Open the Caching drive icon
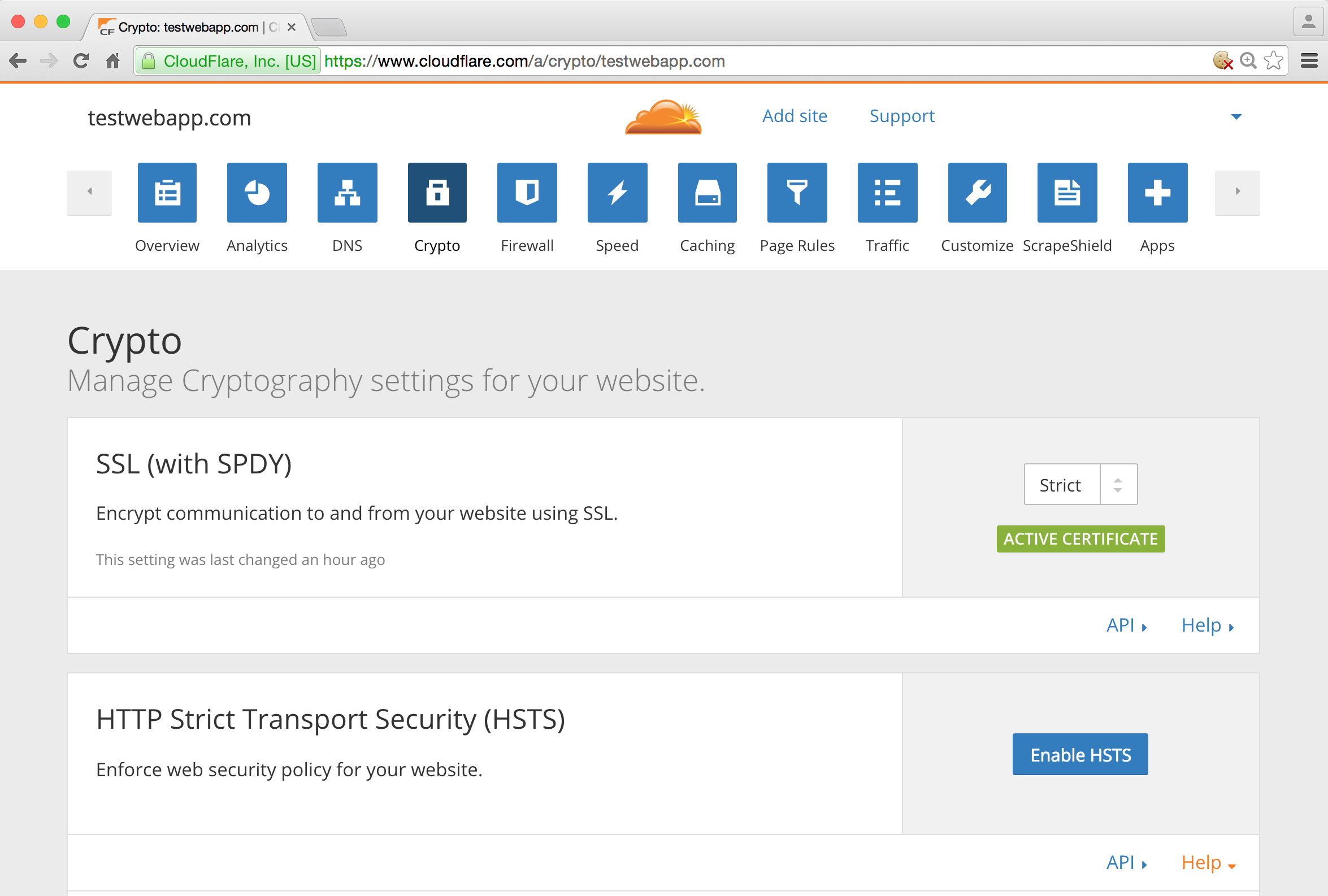Image resolution: width=1328 pixels, height=896 pixels. click(x=707, y=193)
